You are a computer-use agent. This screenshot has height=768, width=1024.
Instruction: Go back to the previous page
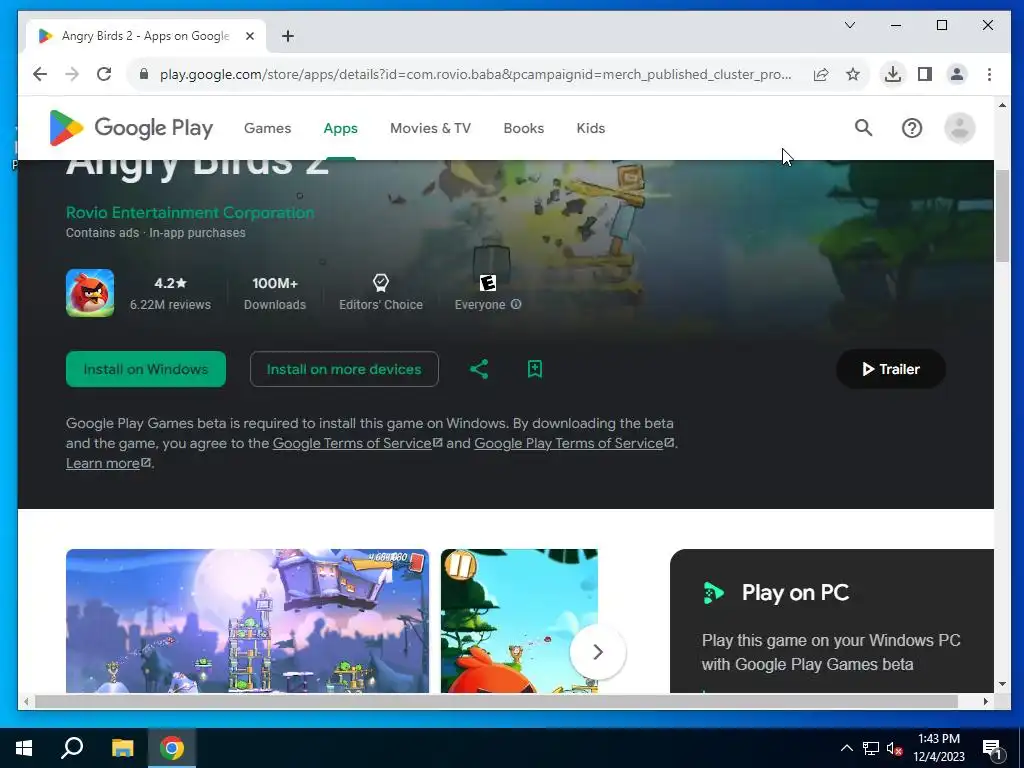pos(40,74)
